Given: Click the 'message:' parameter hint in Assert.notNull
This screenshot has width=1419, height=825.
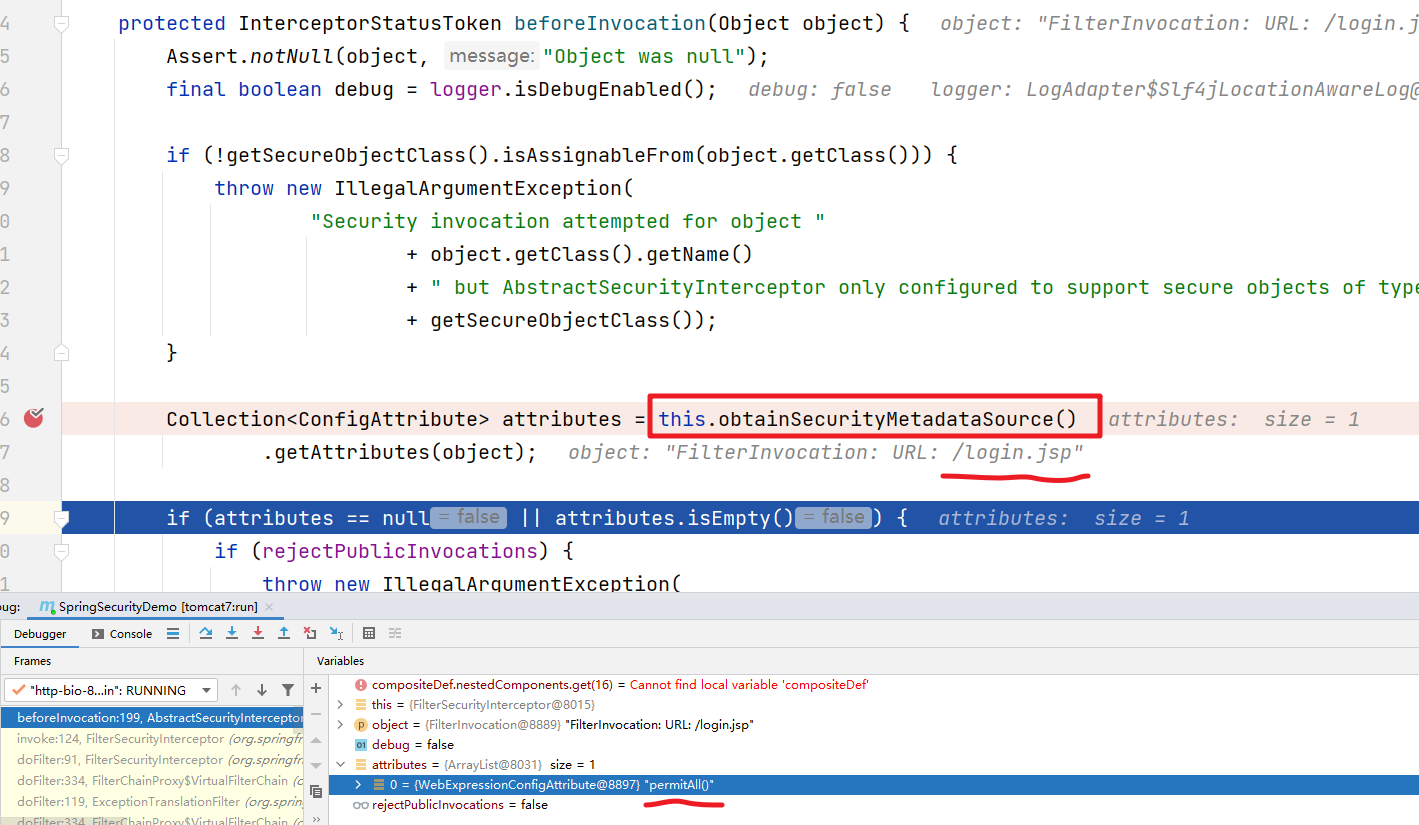Looking at the screenshot, I should pos(490,57).
